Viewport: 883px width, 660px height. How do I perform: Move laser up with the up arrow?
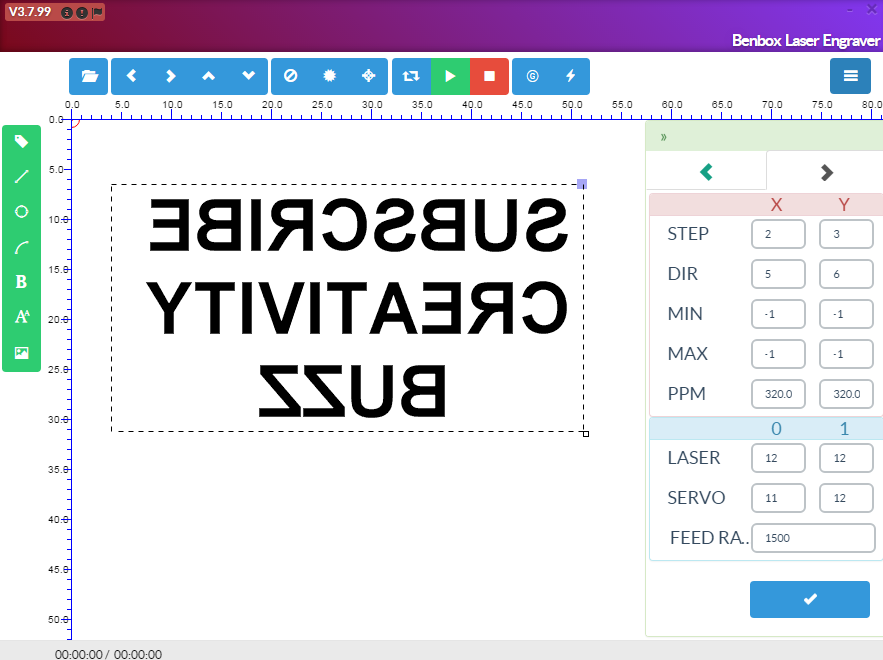click(209, 76)
